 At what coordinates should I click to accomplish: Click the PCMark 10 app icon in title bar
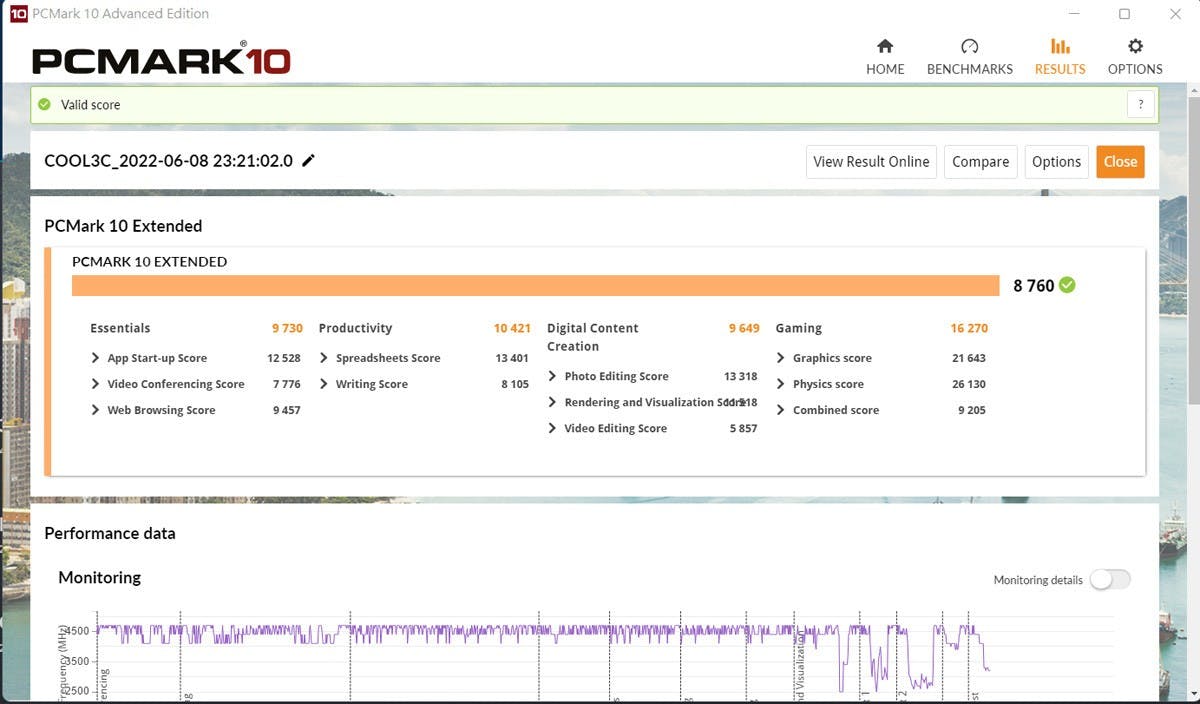click(18, 14)
